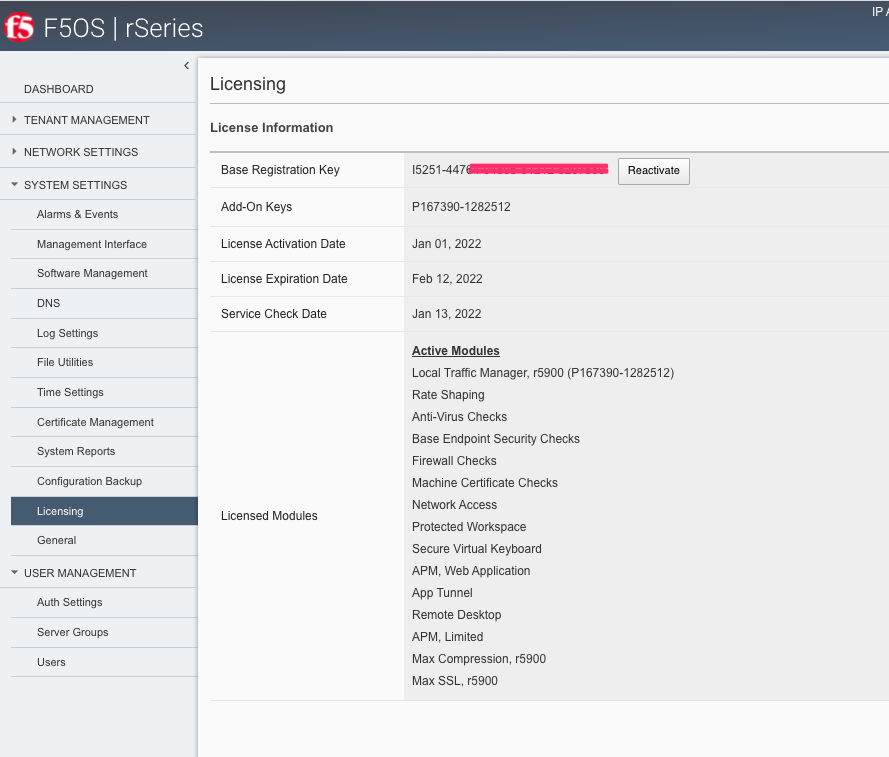Click the Remote Desktop module
The height and width of the screenshot is (757, 889).
[456, 615]
